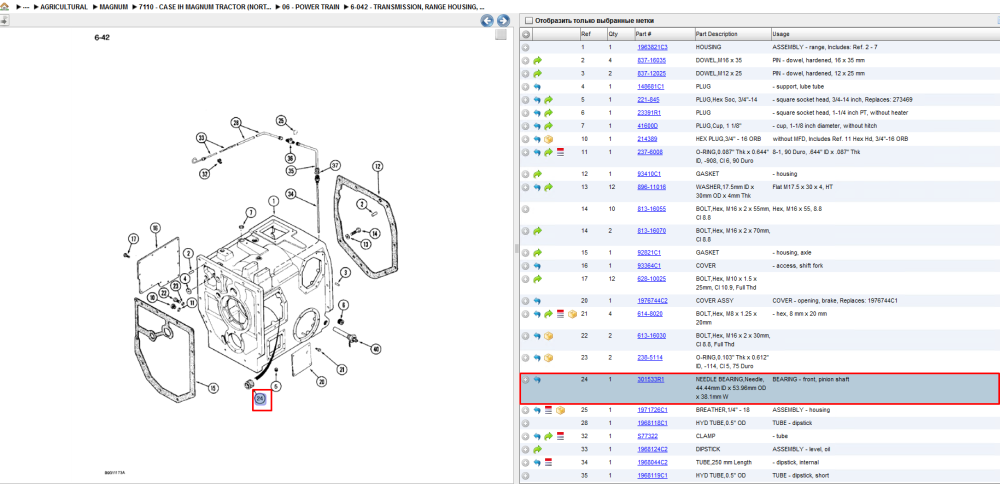Viewport: 1000px width, 484px height.
Task: Click green arrow icon for part 41680D
Action: tap(548, 126)
